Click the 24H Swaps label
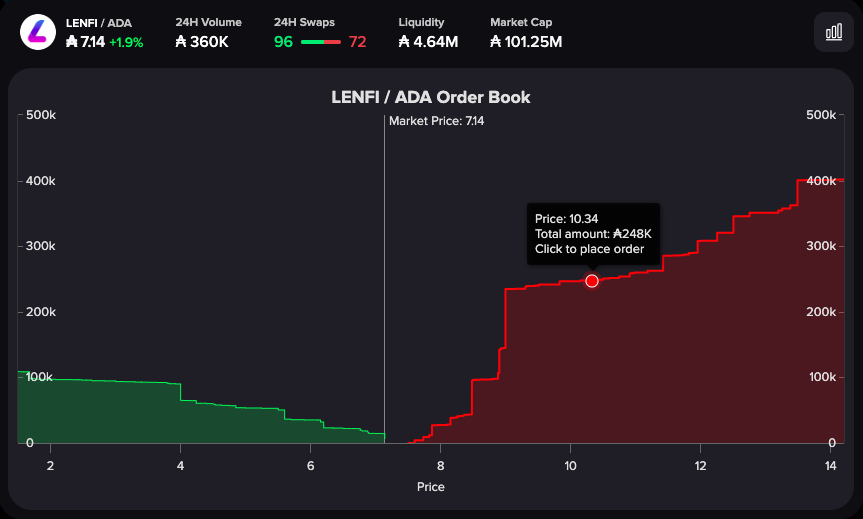Image resolution: width=863 pixels, height=519 pixels. point(304,23)
